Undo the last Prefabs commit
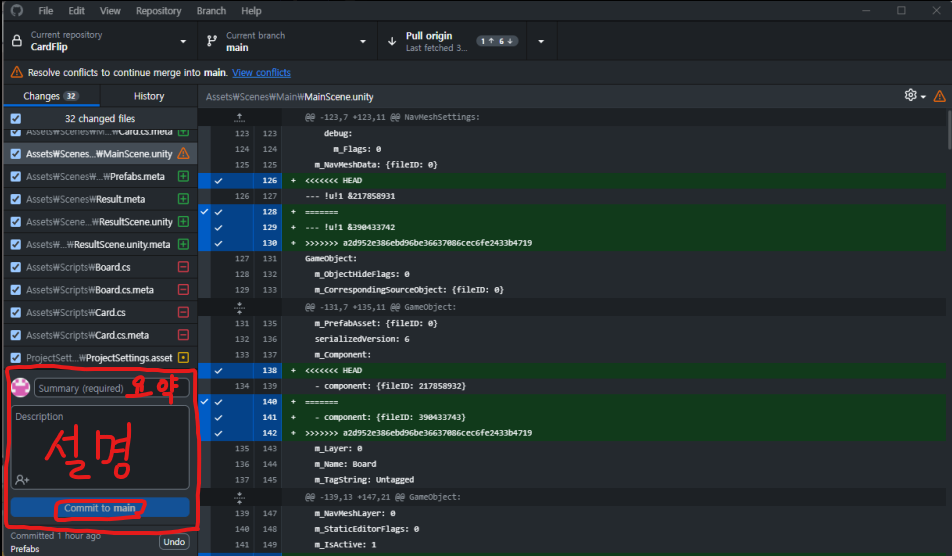Viewport: 952px width, 556px height. pyautogui.click(x=174, y=541)
